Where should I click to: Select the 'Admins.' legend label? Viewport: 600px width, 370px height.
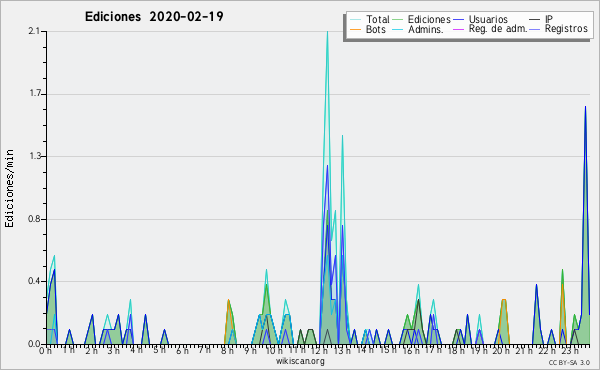tap(425, 29)
